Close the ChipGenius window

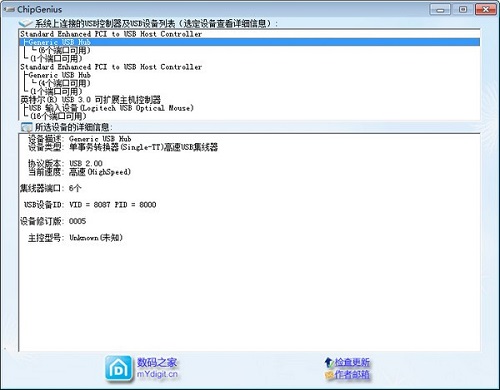click(x=486, y=9)
